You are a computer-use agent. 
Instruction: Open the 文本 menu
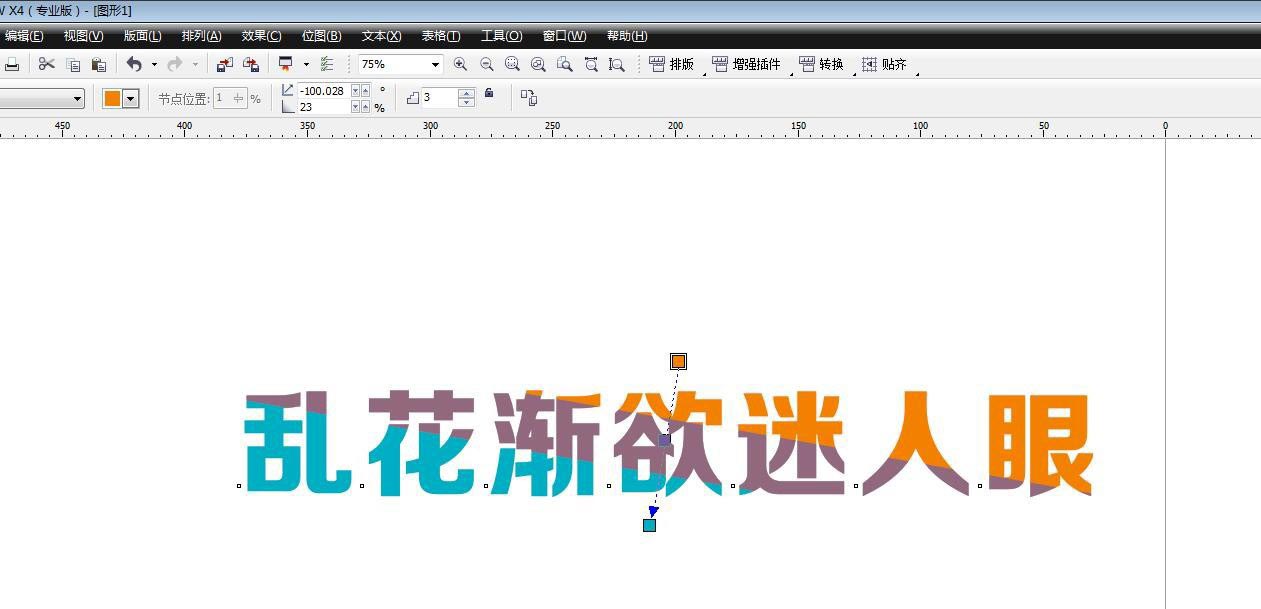[x=380, y=35]
